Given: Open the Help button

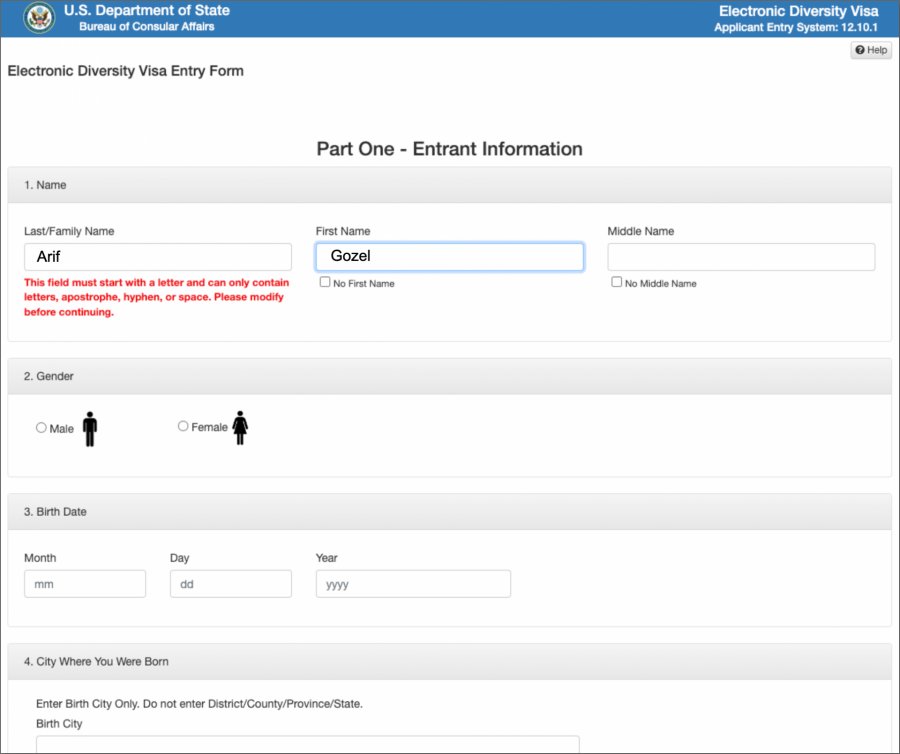Looking at the screenshot, I should (871, 50).
